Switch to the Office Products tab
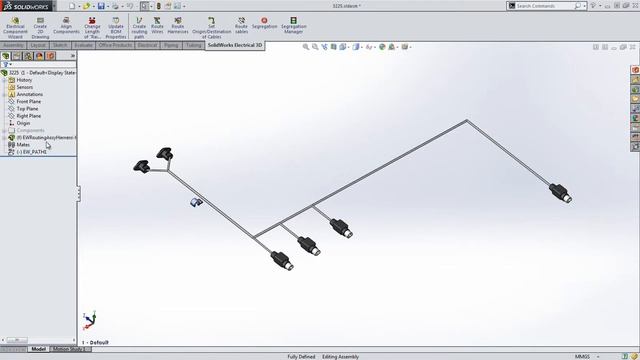The width and height of the screenshot is (640, 360). (115, 45)
